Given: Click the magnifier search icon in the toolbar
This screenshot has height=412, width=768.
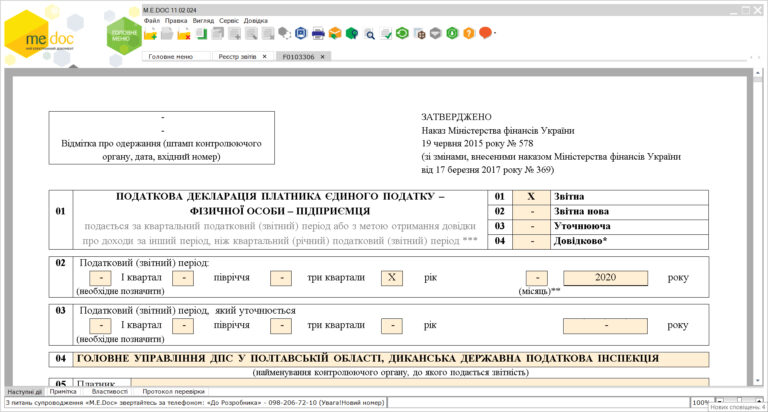Looking at the screenshot, I should [x=369, y=34].
